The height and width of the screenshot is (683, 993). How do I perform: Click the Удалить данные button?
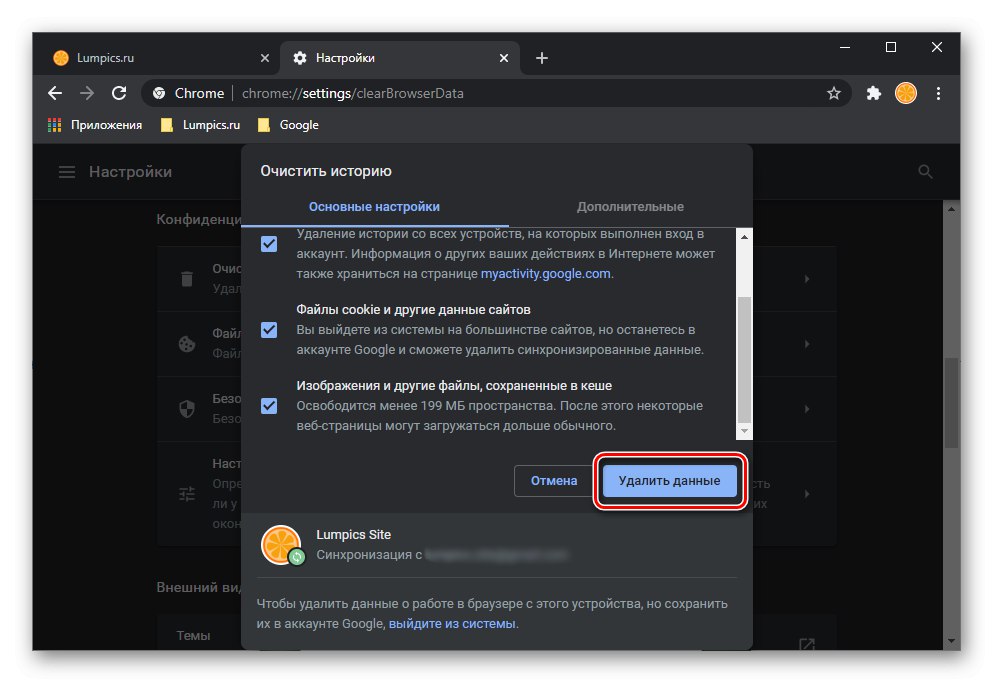point(669,481)
